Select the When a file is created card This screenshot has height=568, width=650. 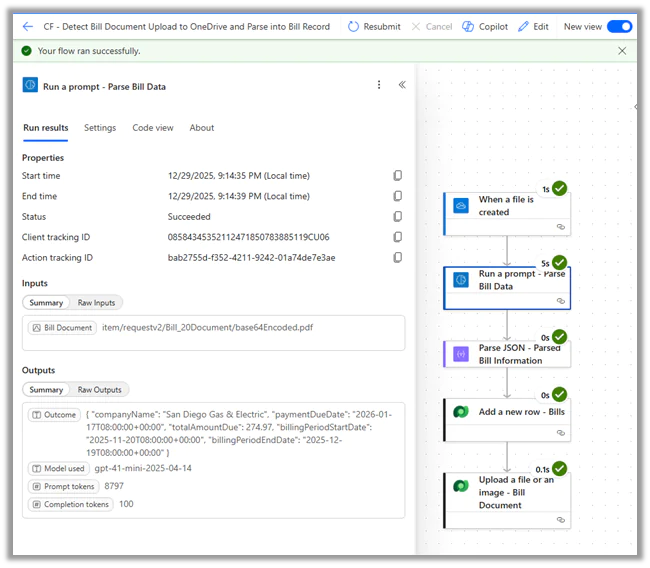click(x=507, y=214)
